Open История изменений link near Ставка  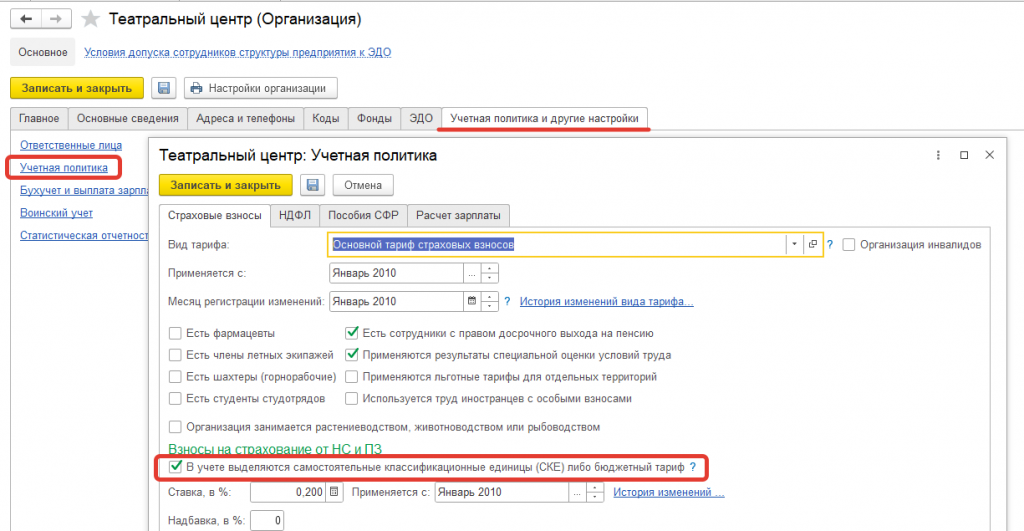(x=669, y=492)
